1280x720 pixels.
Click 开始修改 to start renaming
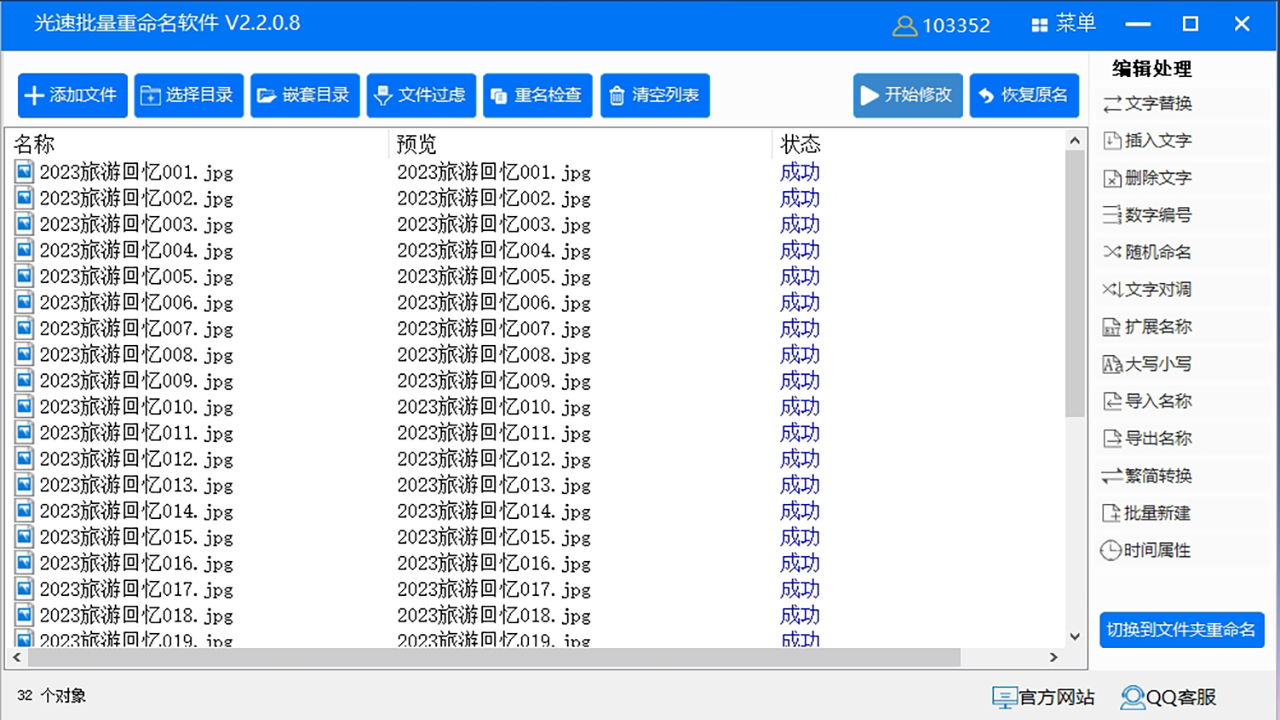[907, 95]
